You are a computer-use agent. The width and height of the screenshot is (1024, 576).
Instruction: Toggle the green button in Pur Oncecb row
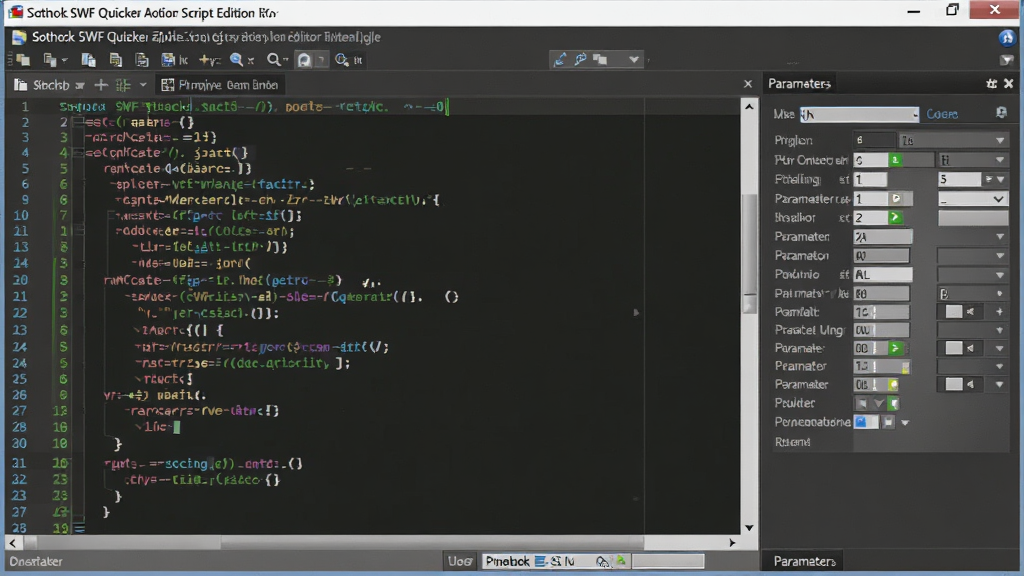pos(895,160)
